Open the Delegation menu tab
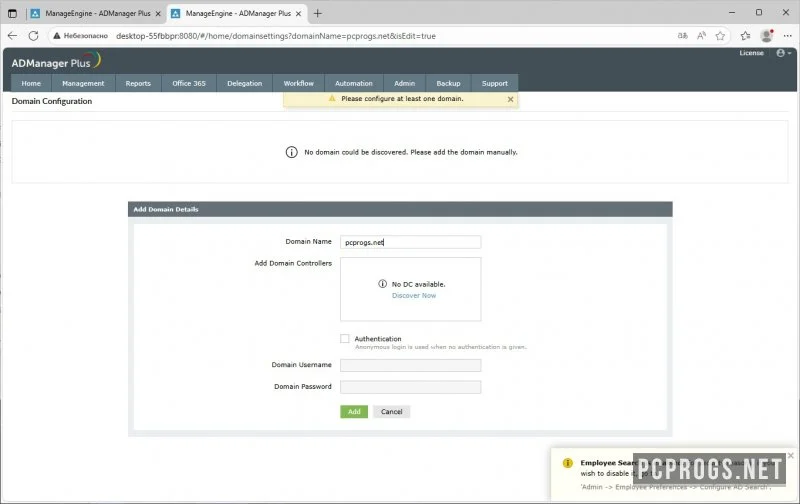This screenshot has width=800, height=504. (x=244, y=83)
